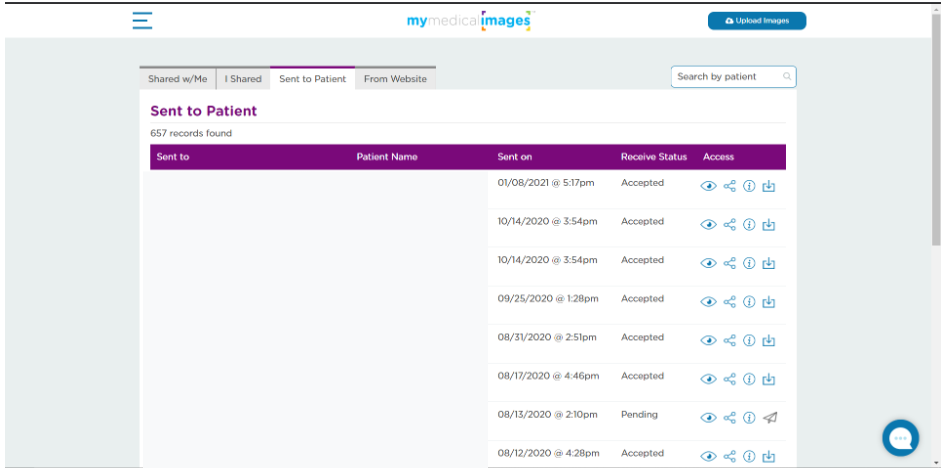The width and height of the screenshot is (946, 468).
Task: Show info for the pending 08/13/2020 record
Action: pos(749,418)
